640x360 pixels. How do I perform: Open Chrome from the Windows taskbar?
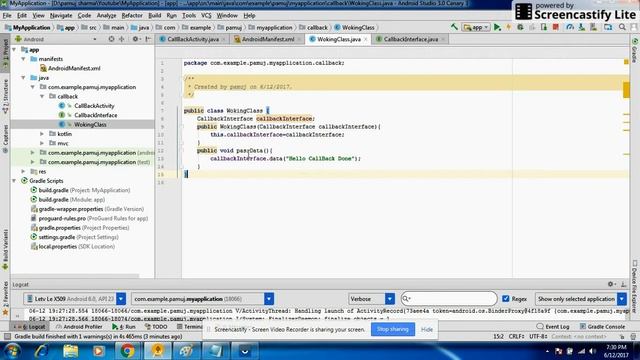pos(127,351)
